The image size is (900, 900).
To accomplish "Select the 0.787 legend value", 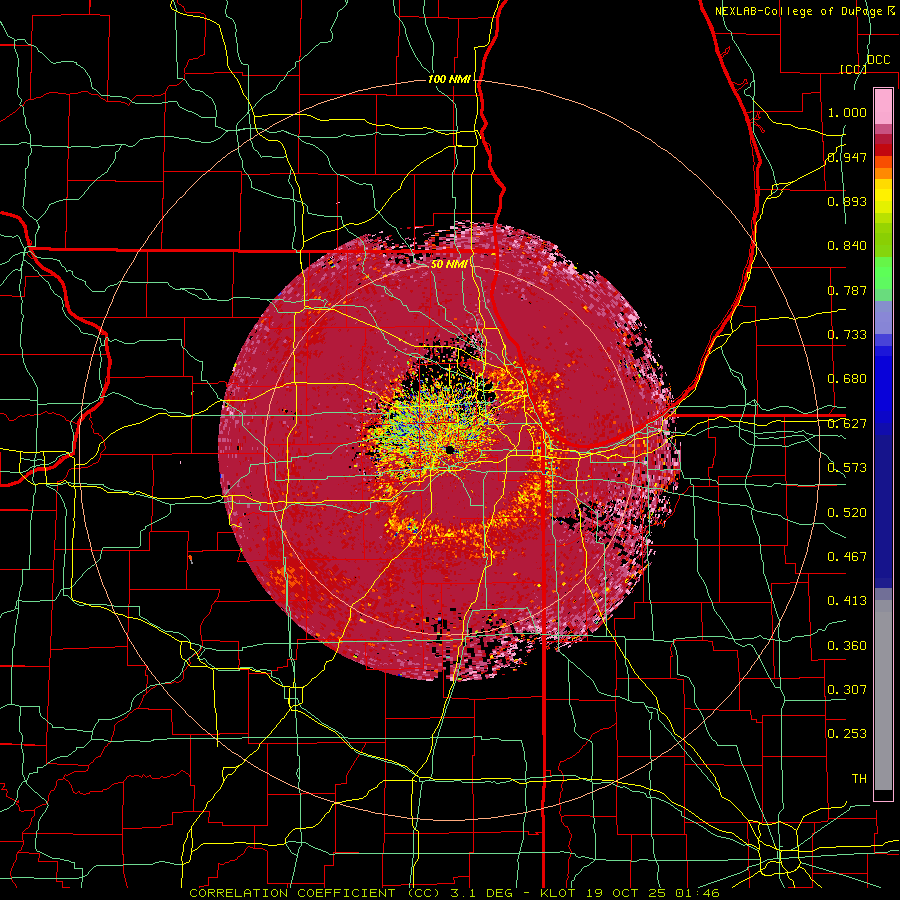I will coord(847,290).
